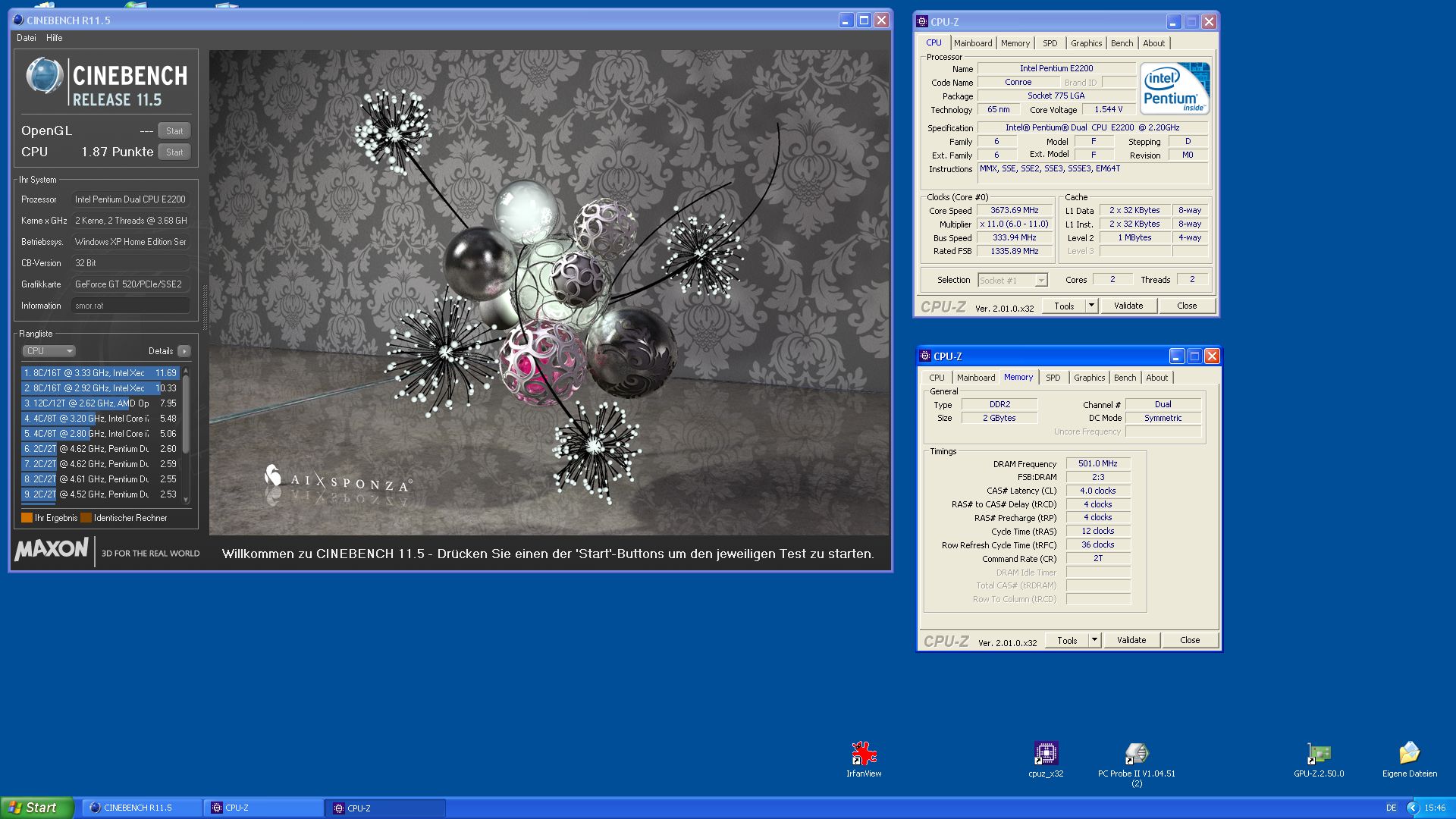The height and width of the screenshot is (819, 1456).
Task: Expand the Rangliste Details arrow
Action: [184, 351]
